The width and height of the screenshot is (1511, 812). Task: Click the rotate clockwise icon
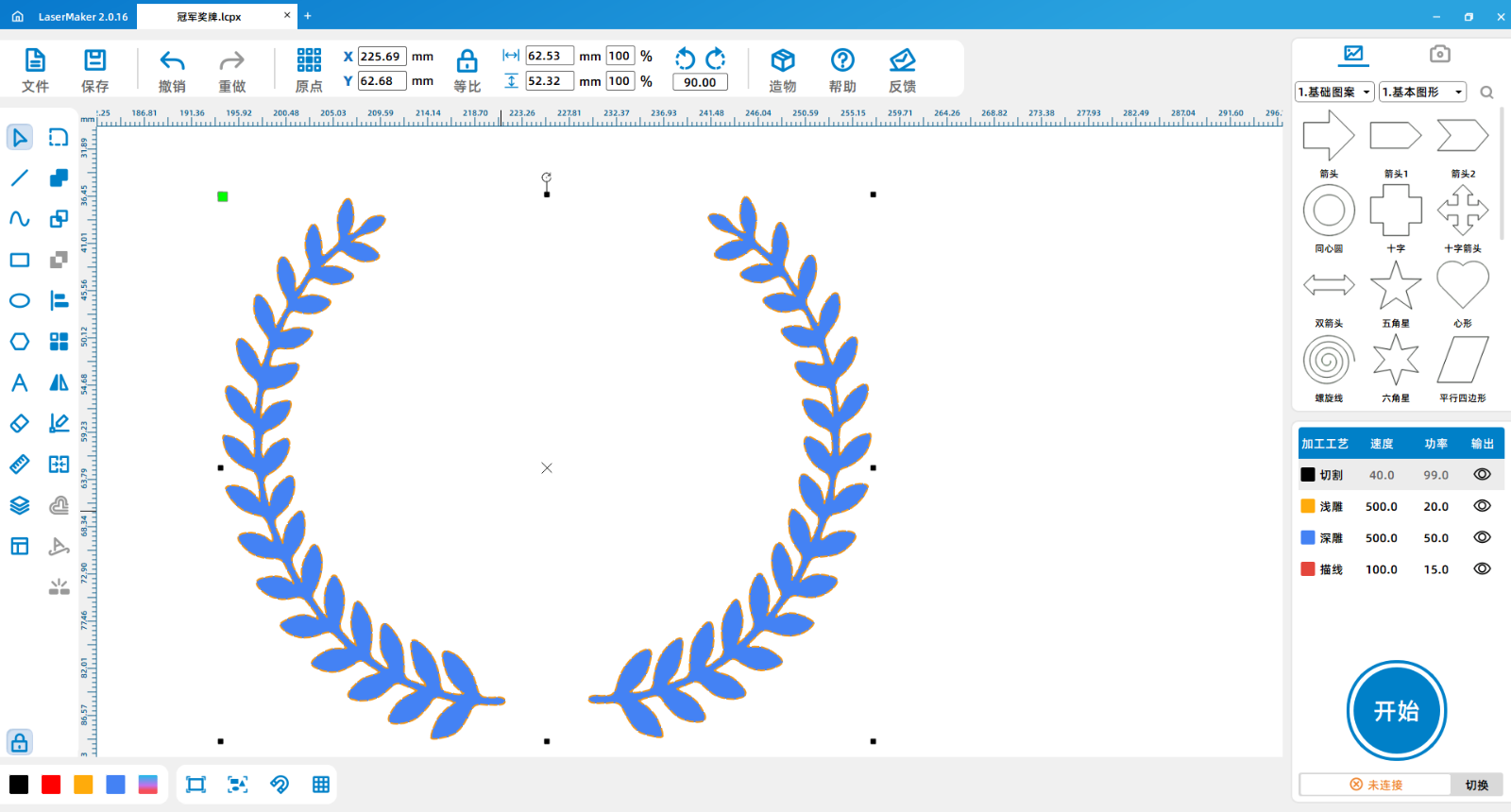[x=716, y=59]
